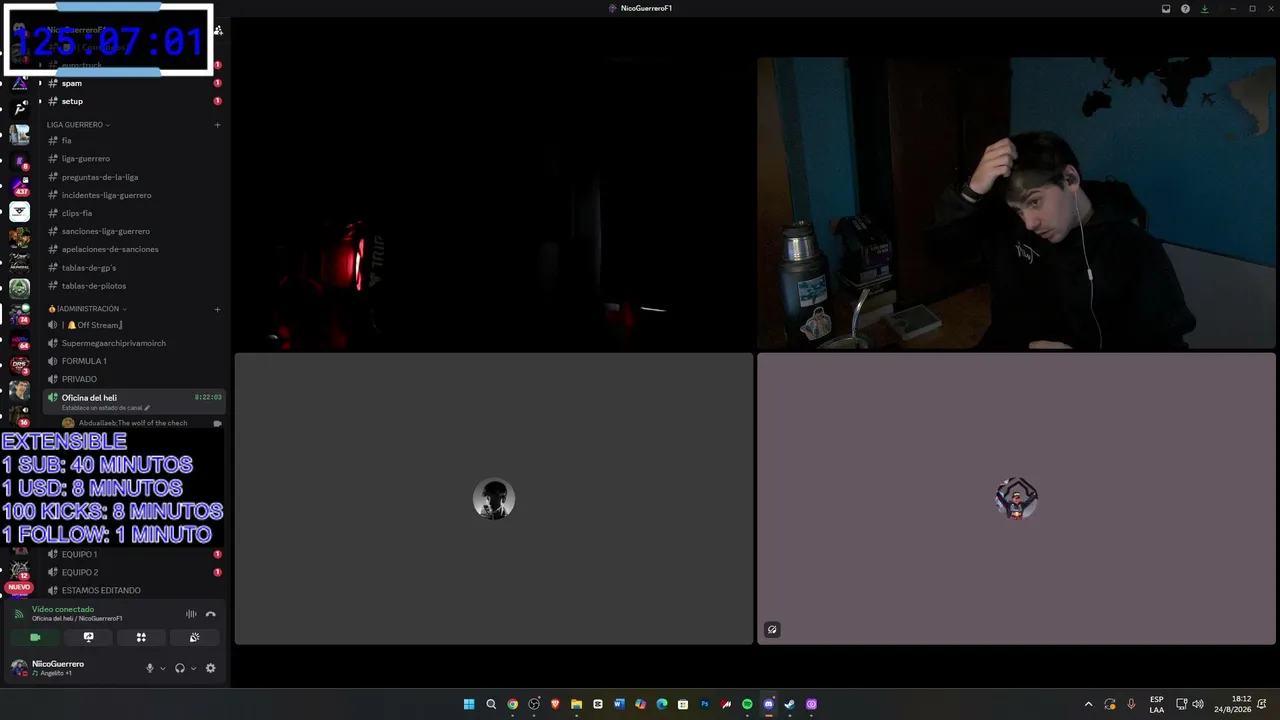Open the tablas-de-pilotos channel

coord(132,286)
